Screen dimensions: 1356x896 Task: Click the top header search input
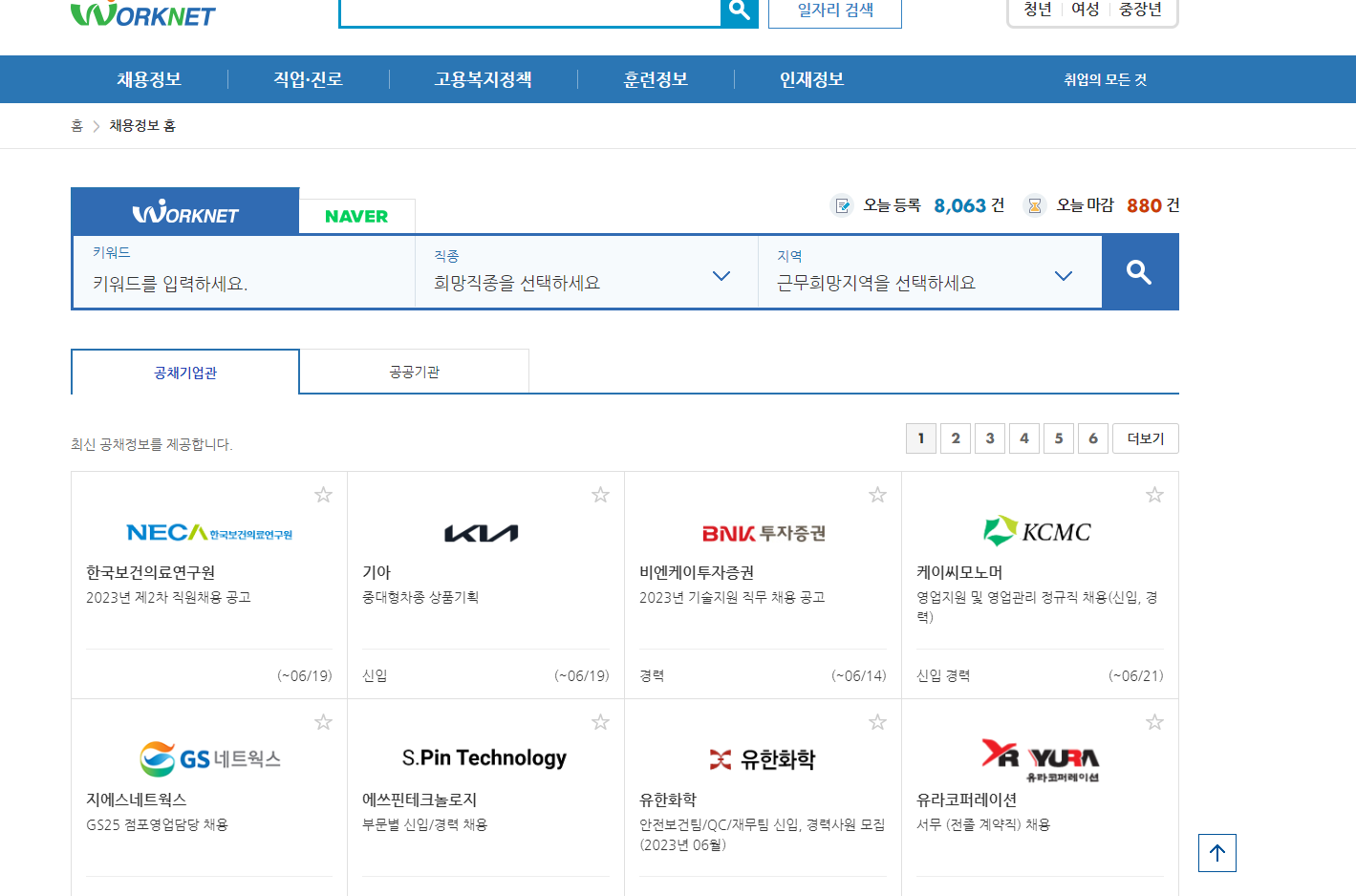530,11
